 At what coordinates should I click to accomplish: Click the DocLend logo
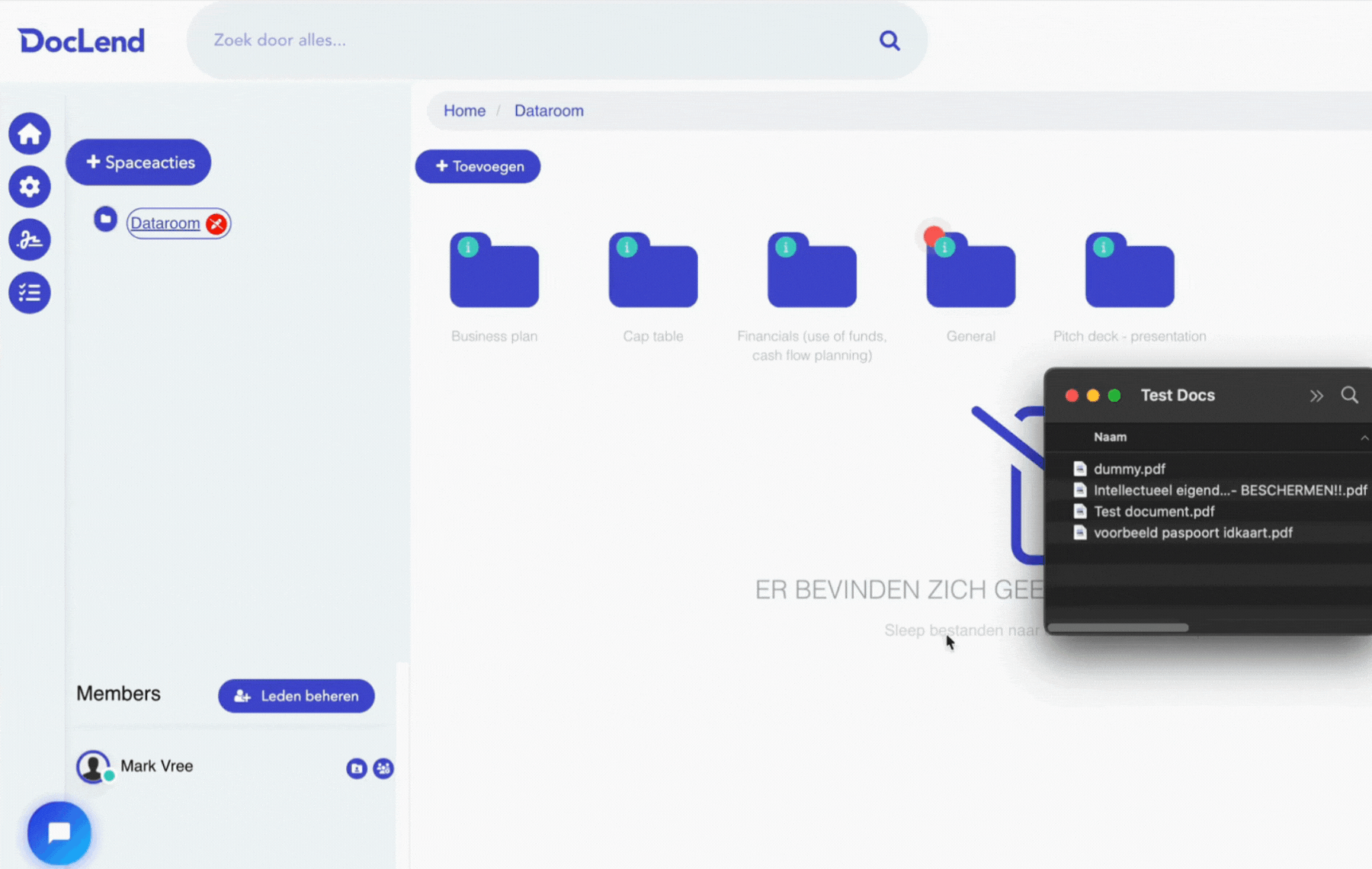[x=82, y=40]
